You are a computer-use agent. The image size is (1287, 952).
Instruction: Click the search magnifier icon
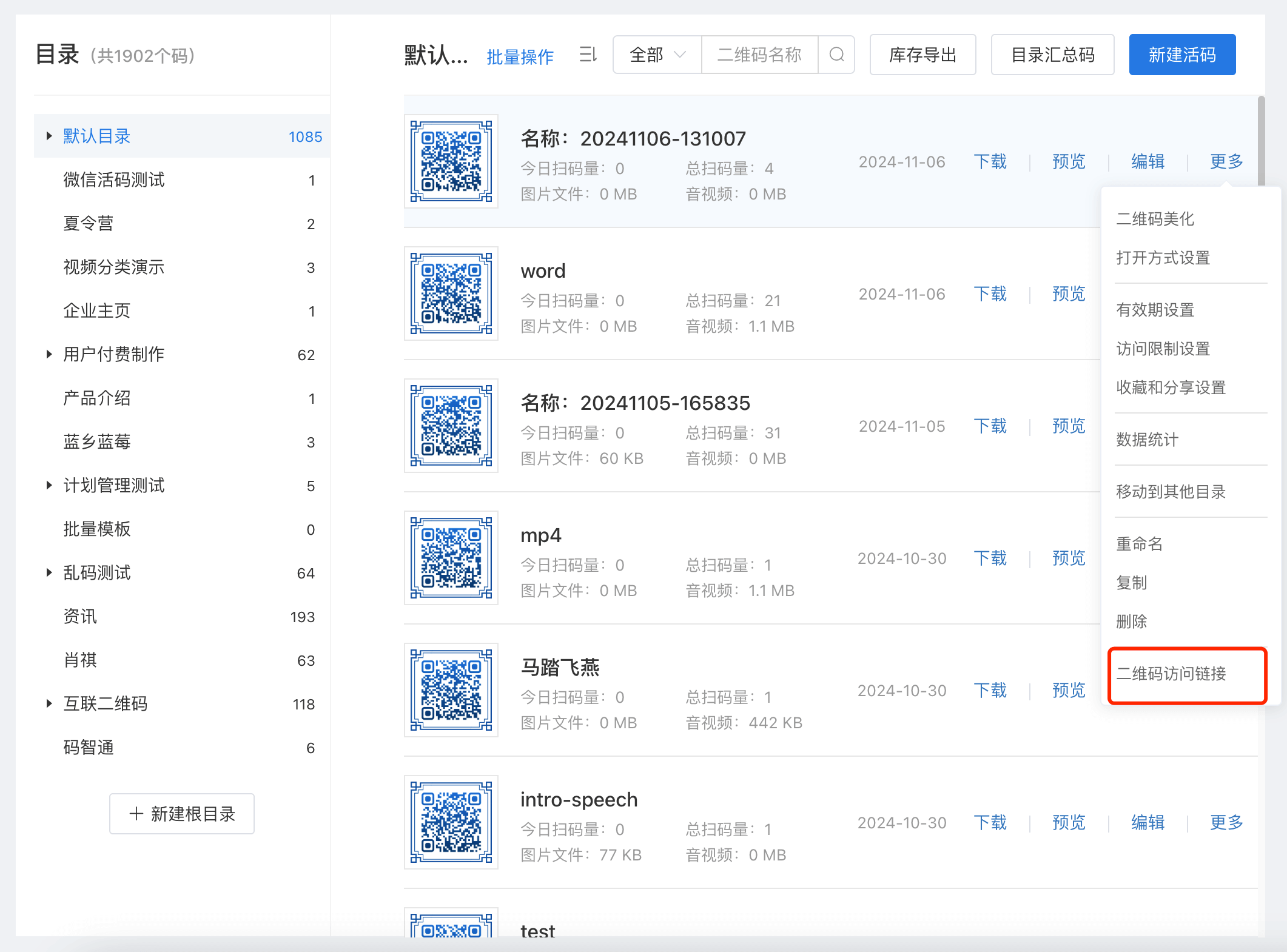click(x=836, y=55)
